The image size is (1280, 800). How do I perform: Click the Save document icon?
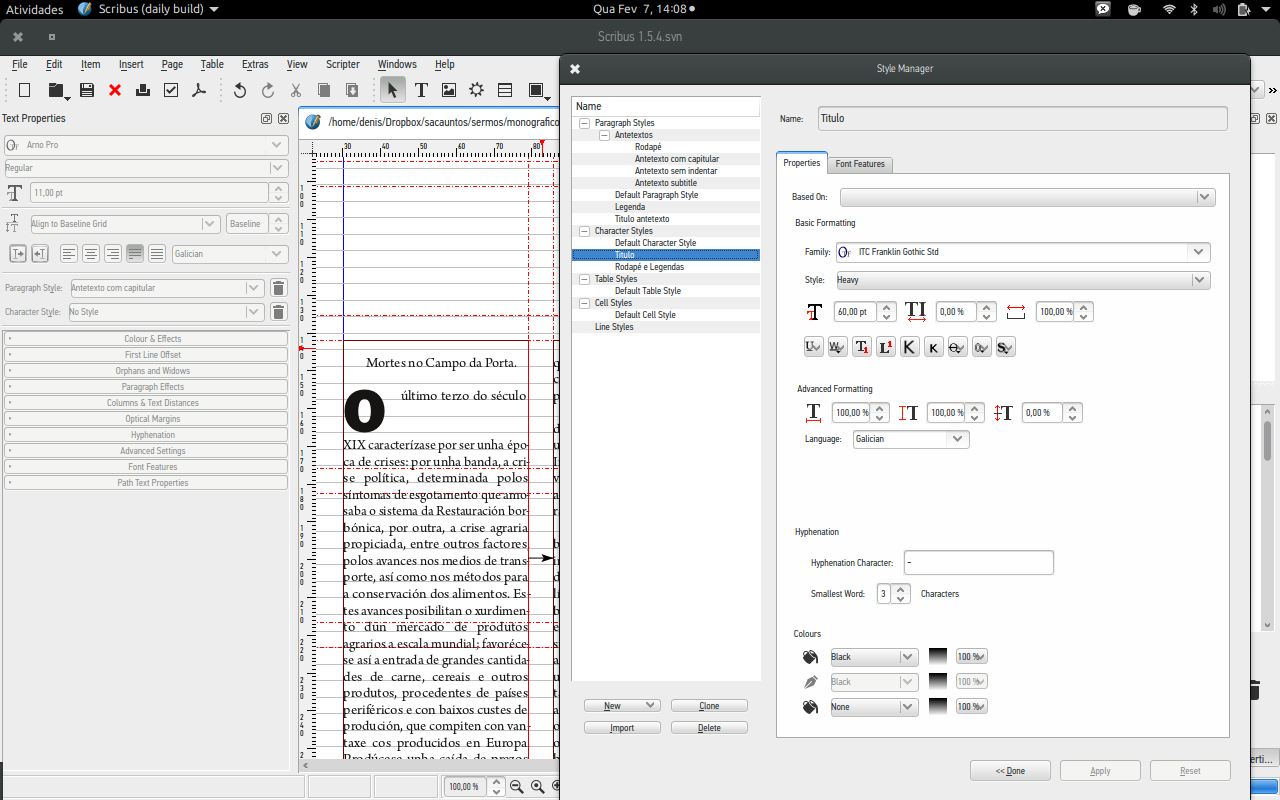pos(87,90)
